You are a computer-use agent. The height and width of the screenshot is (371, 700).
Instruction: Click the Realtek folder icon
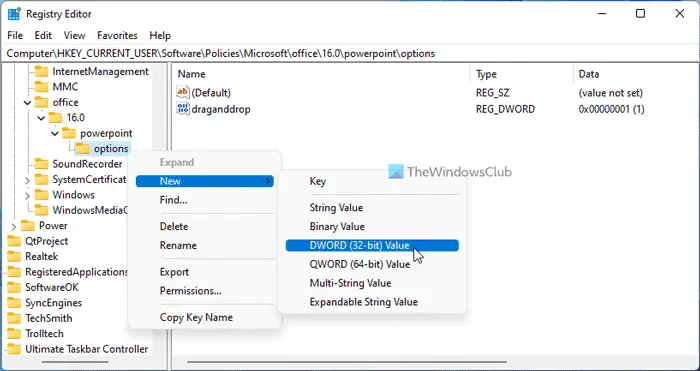tap(14, 257)
